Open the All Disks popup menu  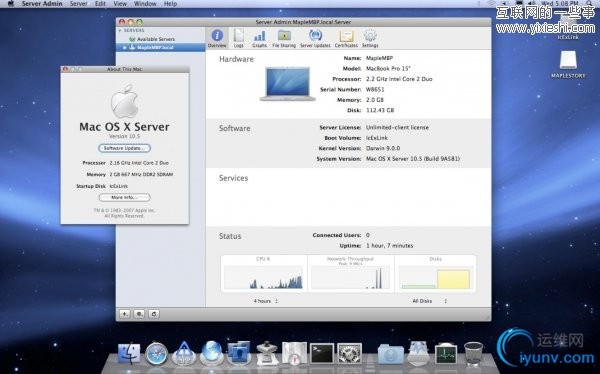click(429, 301)
